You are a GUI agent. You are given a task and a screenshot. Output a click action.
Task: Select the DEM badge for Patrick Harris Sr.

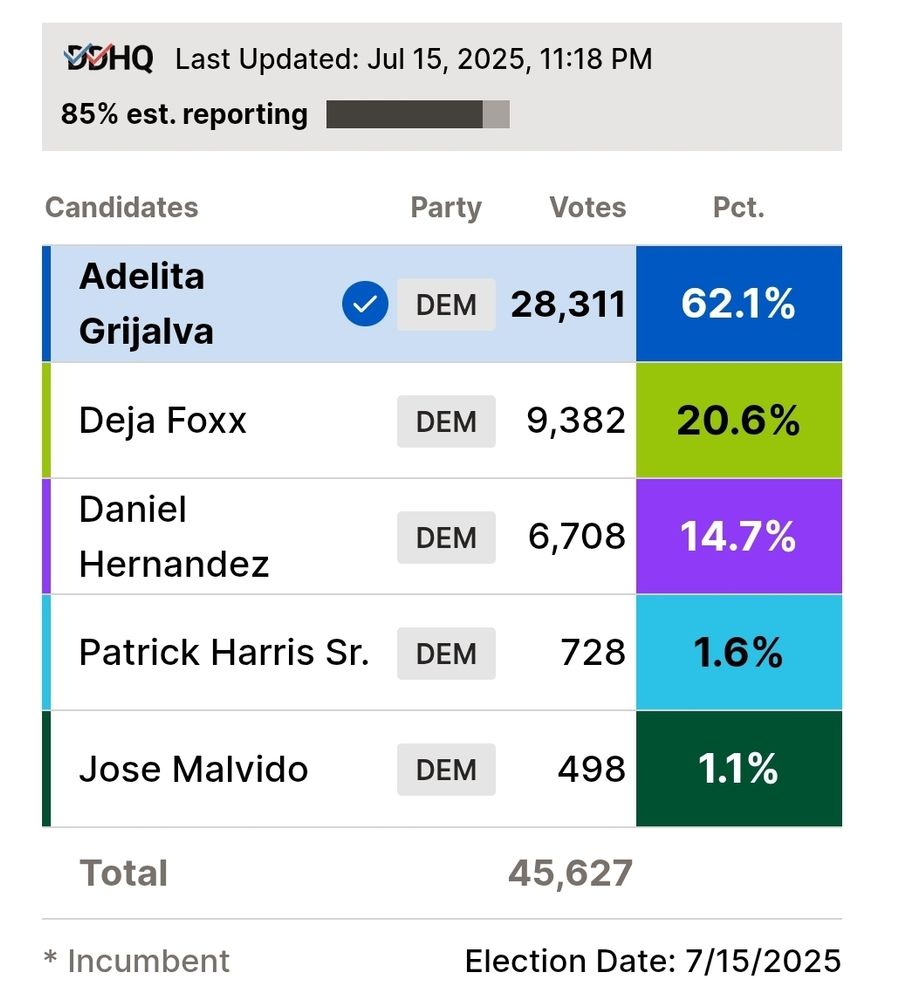446,653
